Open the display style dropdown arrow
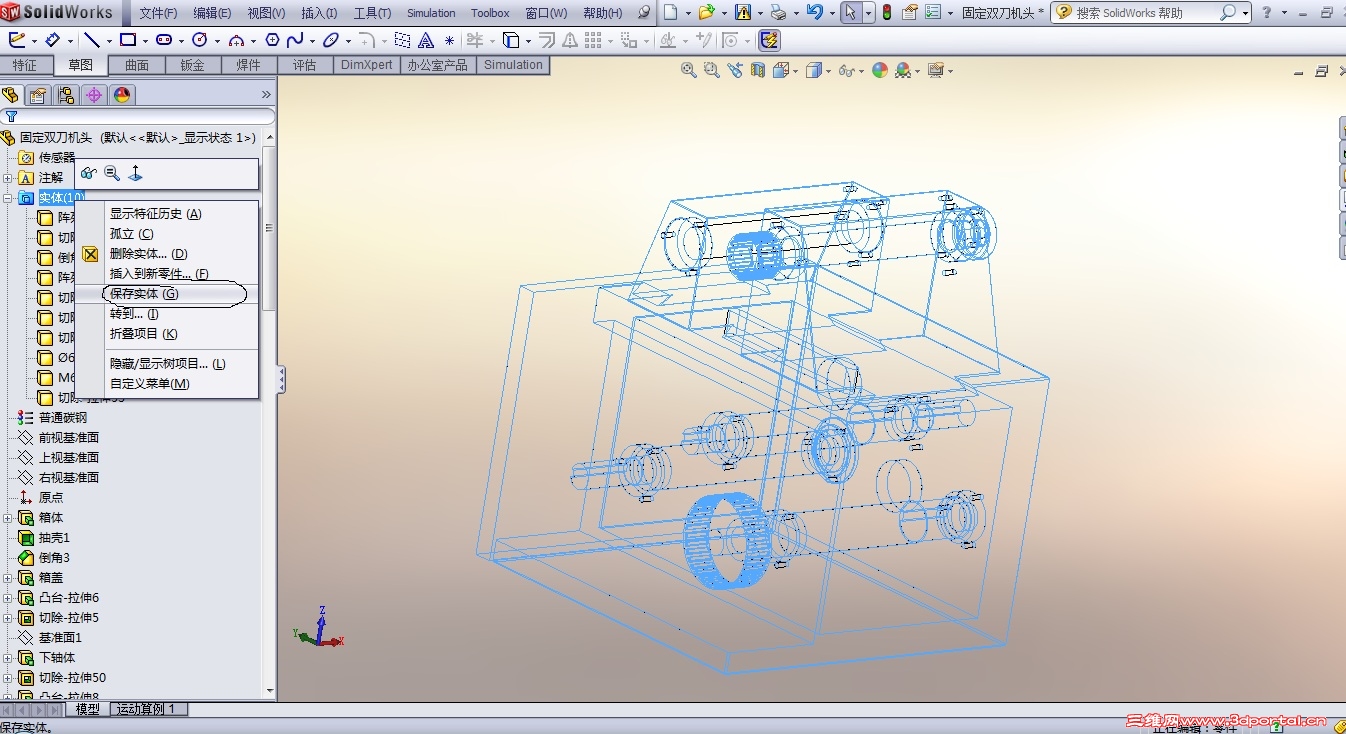1346x734 pixels. point(829,71)
